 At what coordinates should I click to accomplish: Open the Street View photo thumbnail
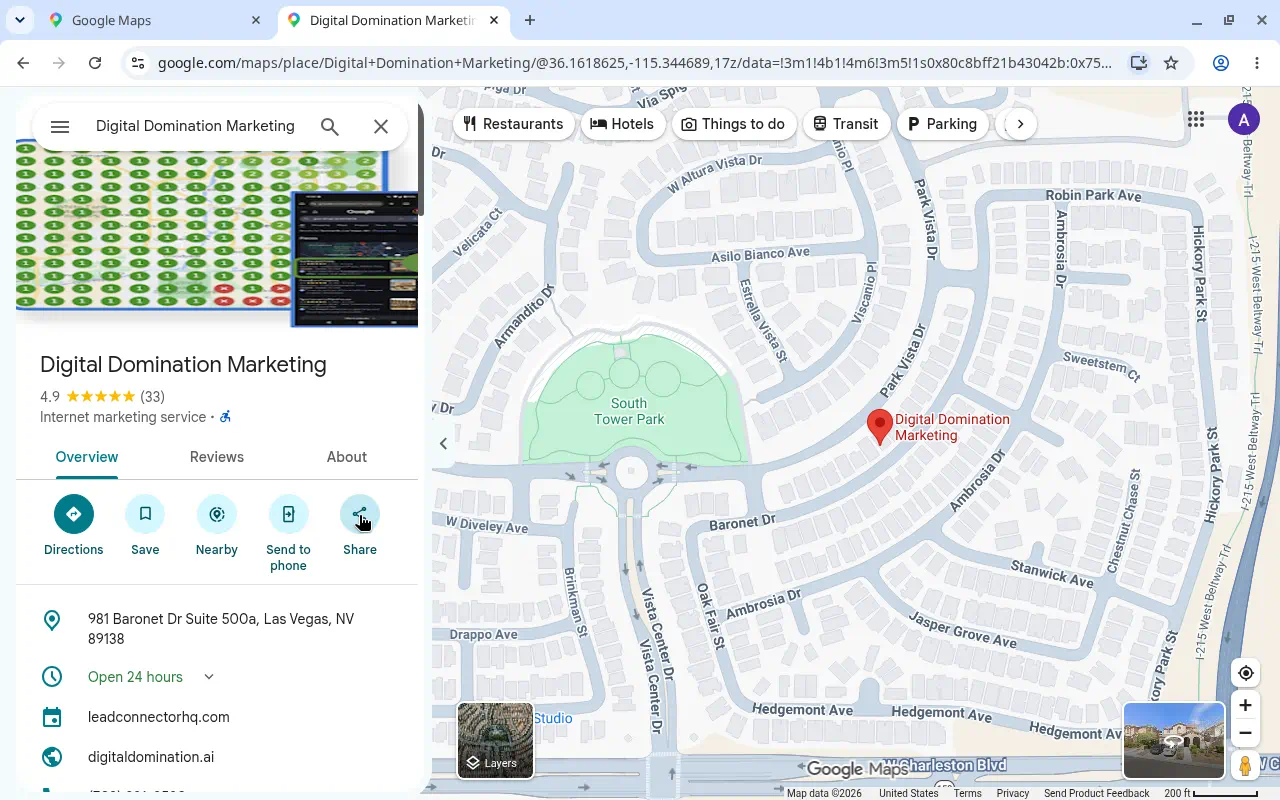[x=1173, y=740]
